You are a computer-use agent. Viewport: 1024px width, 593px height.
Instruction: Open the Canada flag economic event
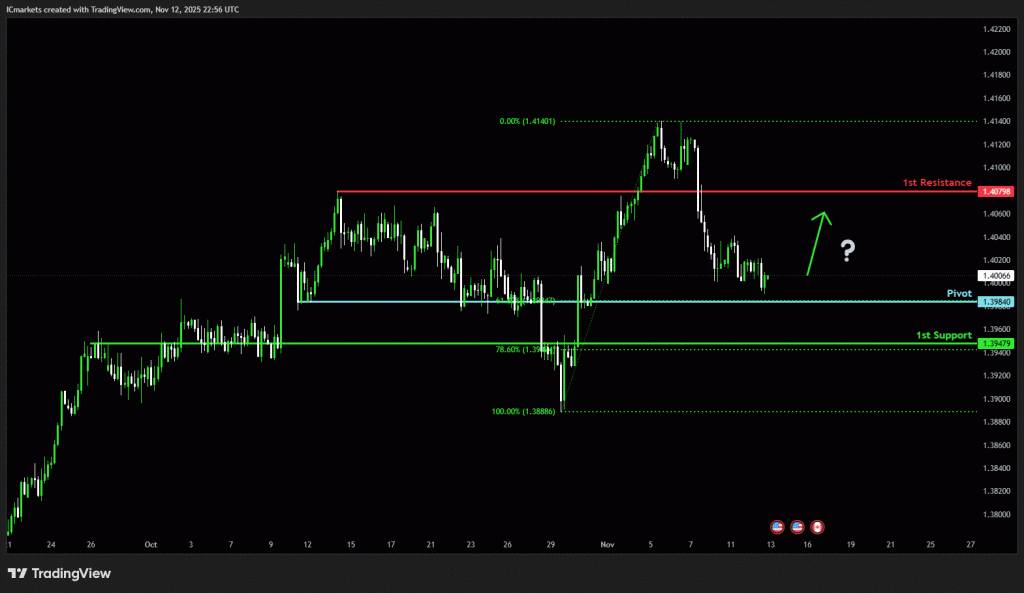(x=816, y=526)
